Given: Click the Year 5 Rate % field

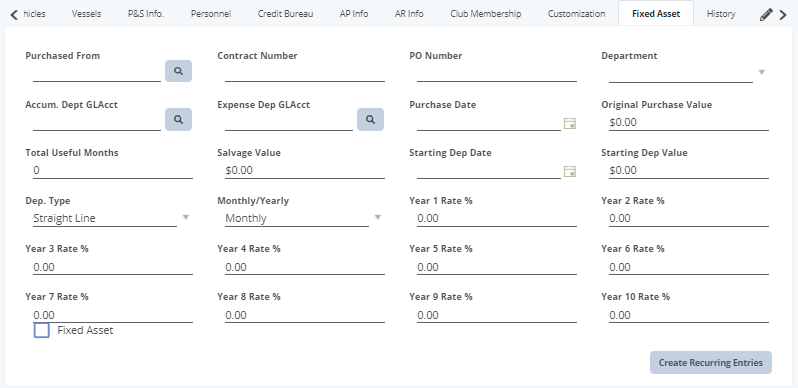Looking at the screenshot, I should (x=497, y=267).
